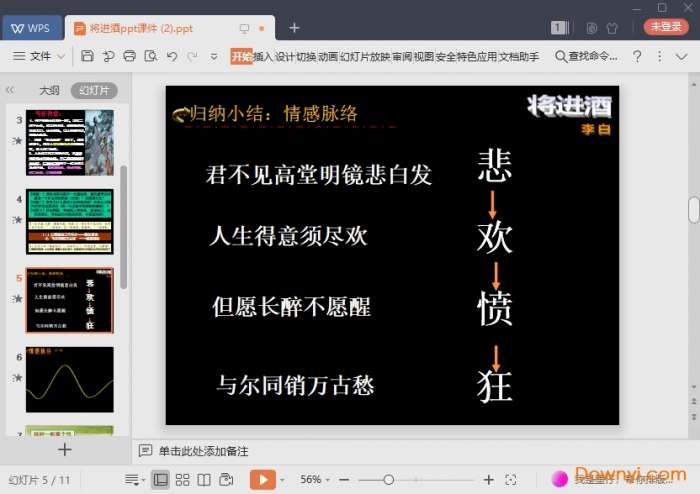Screen dimensions: 700x494
Task: Open the 56% zoom level dropdown
Action: (x=314, y=480)
